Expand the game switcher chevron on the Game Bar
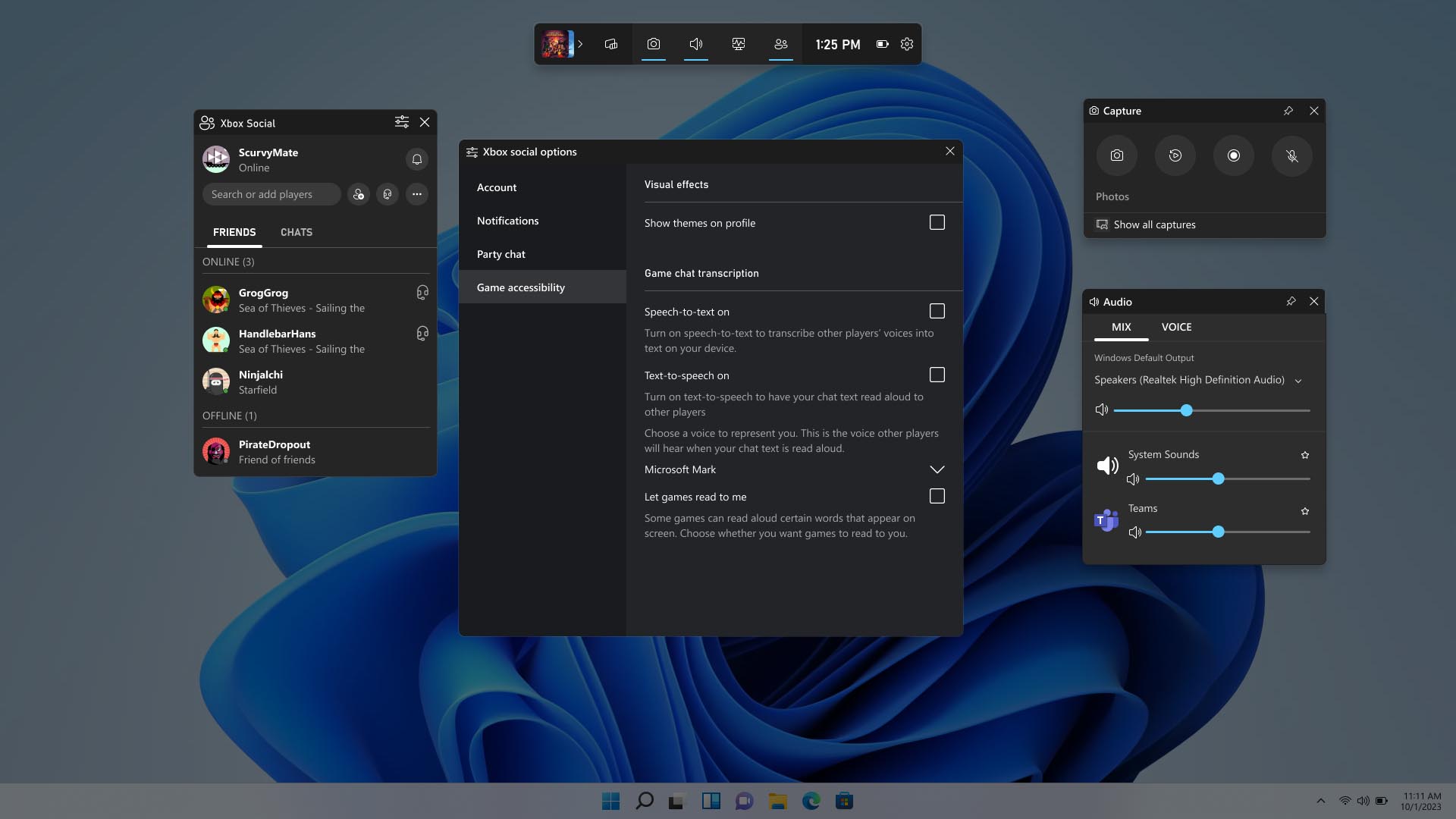The height and width of the screenshot is (819, 1456). point(580,44)
